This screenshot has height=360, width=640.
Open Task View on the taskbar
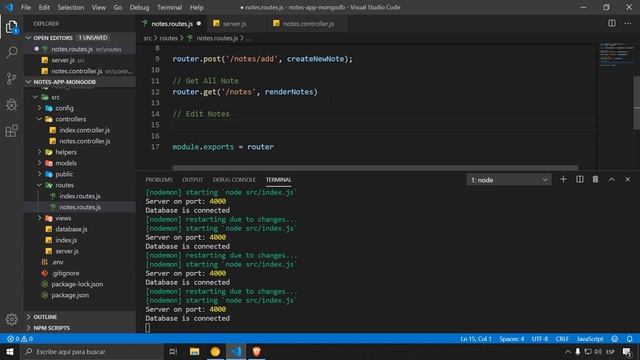point(173,351)
